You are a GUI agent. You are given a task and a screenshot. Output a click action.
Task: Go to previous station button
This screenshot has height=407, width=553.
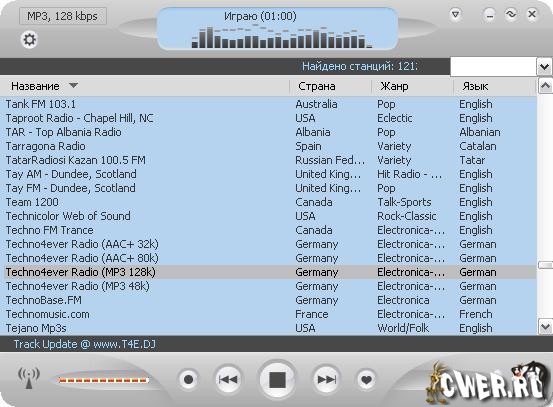[x=229, y=379]
